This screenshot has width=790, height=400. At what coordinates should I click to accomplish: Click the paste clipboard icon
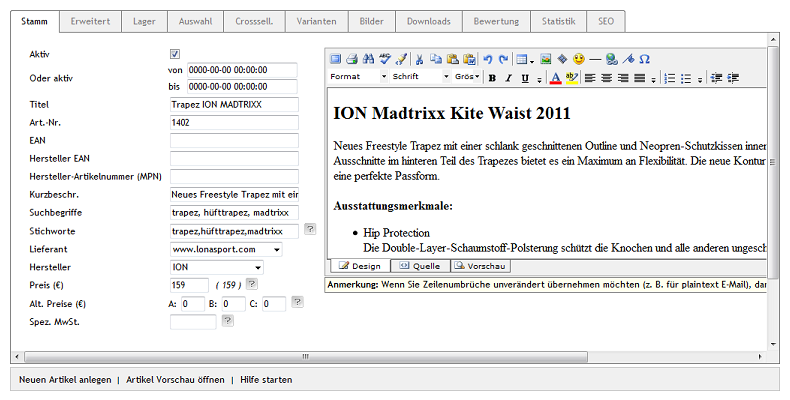pyautogui.click(x=452, y=59)
